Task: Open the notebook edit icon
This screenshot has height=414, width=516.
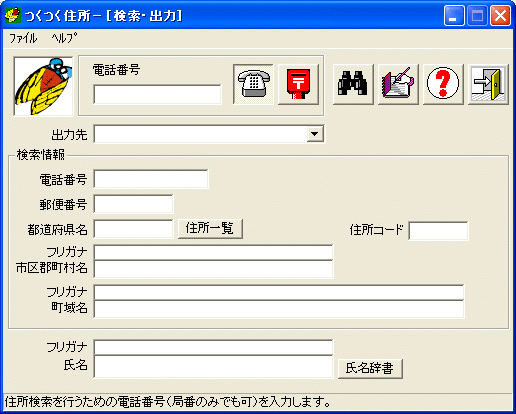Action: [398, 84]
